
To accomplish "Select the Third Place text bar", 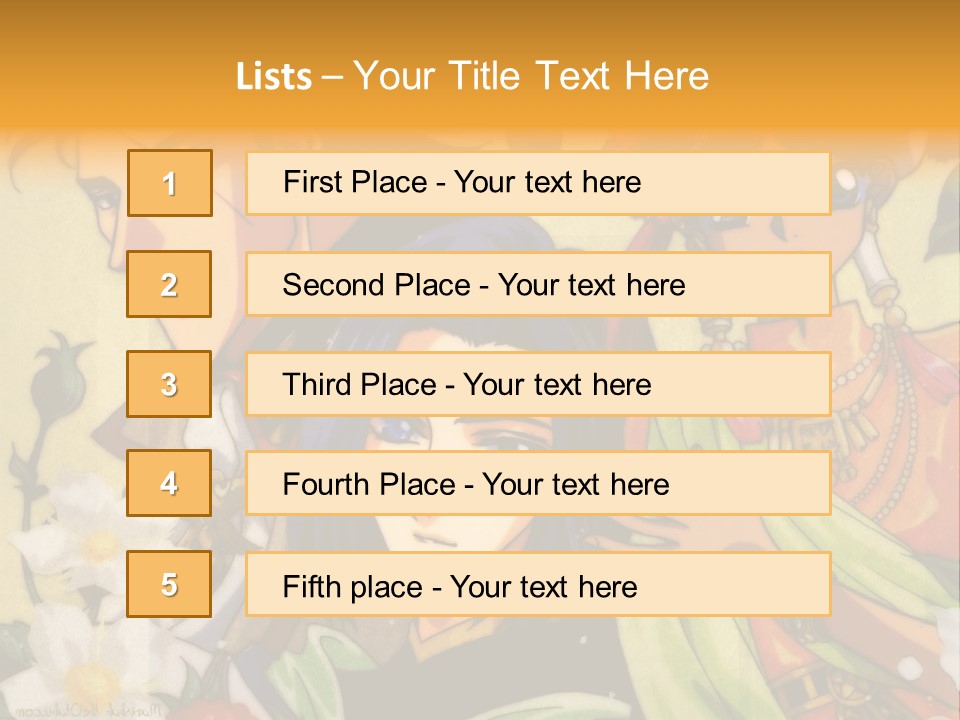I will [x=538, y=384].
